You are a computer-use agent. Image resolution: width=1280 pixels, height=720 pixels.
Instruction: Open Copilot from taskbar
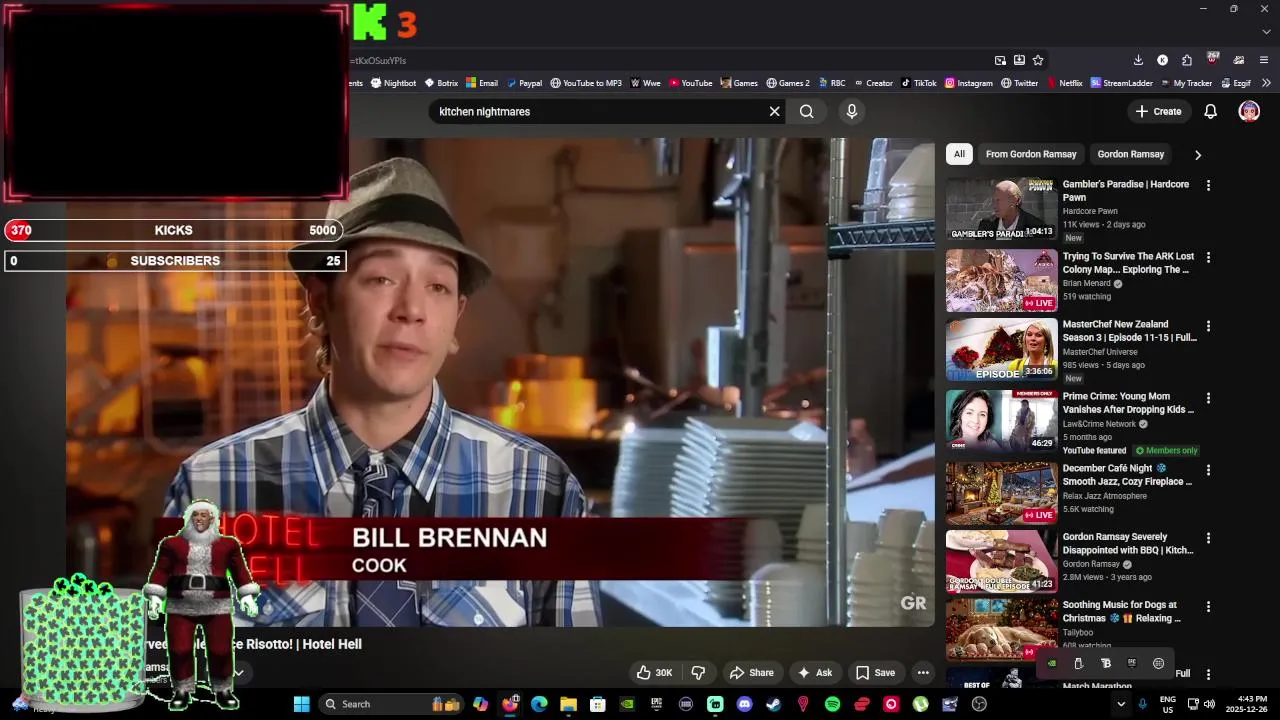480,704
